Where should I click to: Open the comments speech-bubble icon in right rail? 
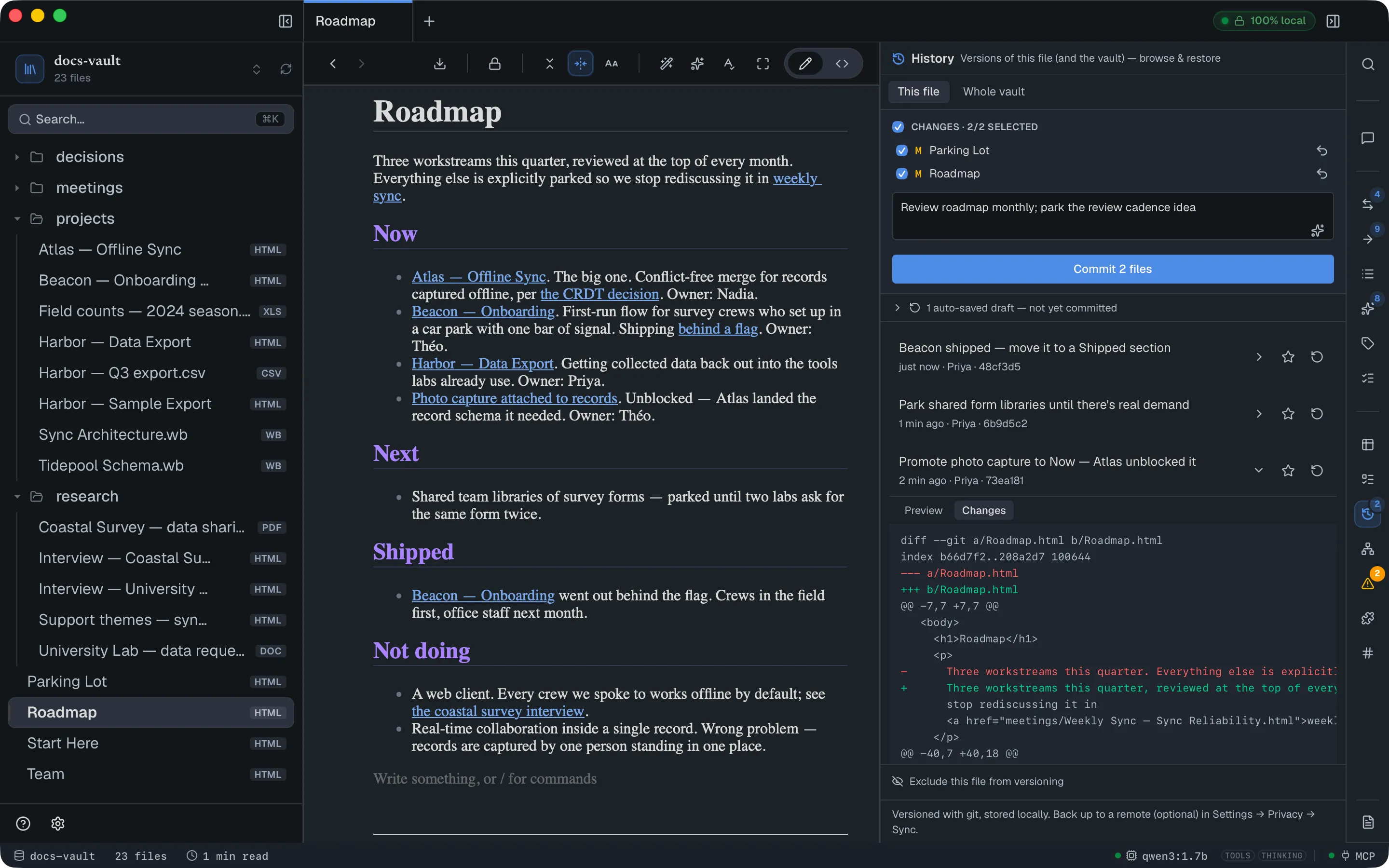(1368, 138)
